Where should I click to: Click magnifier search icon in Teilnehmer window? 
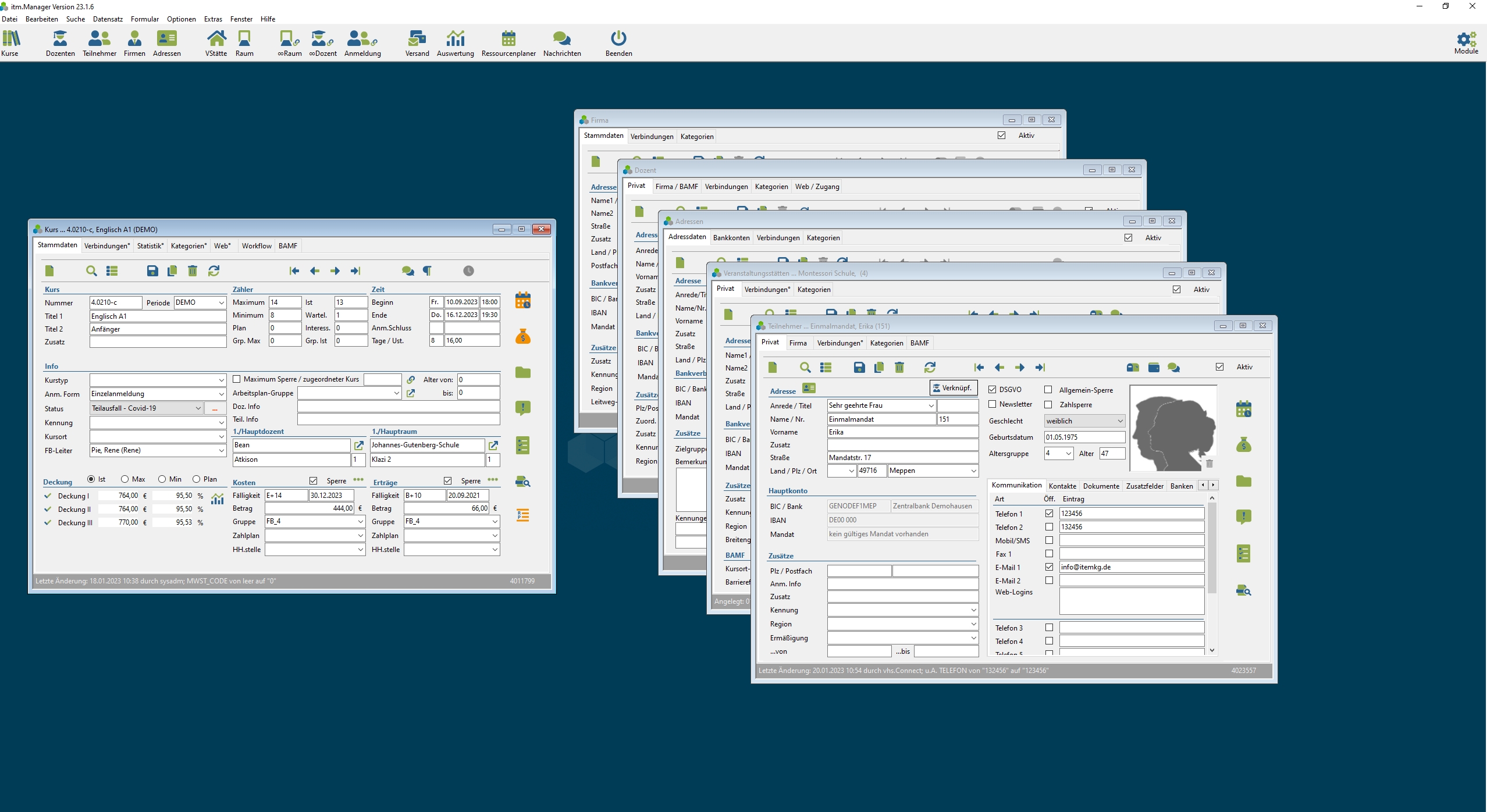[805, 367]
